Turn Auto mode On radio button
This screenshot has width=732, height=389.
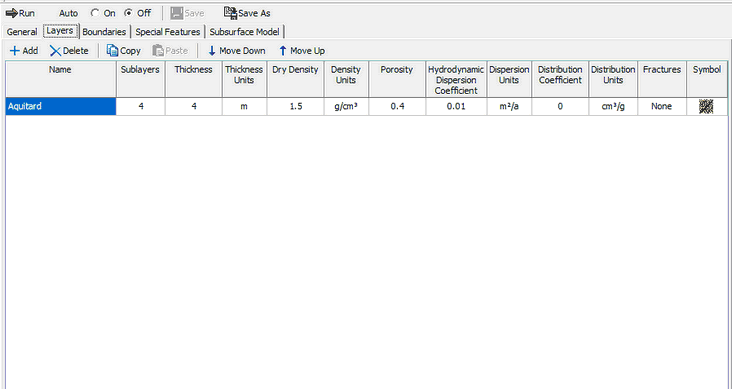point(95,13)
